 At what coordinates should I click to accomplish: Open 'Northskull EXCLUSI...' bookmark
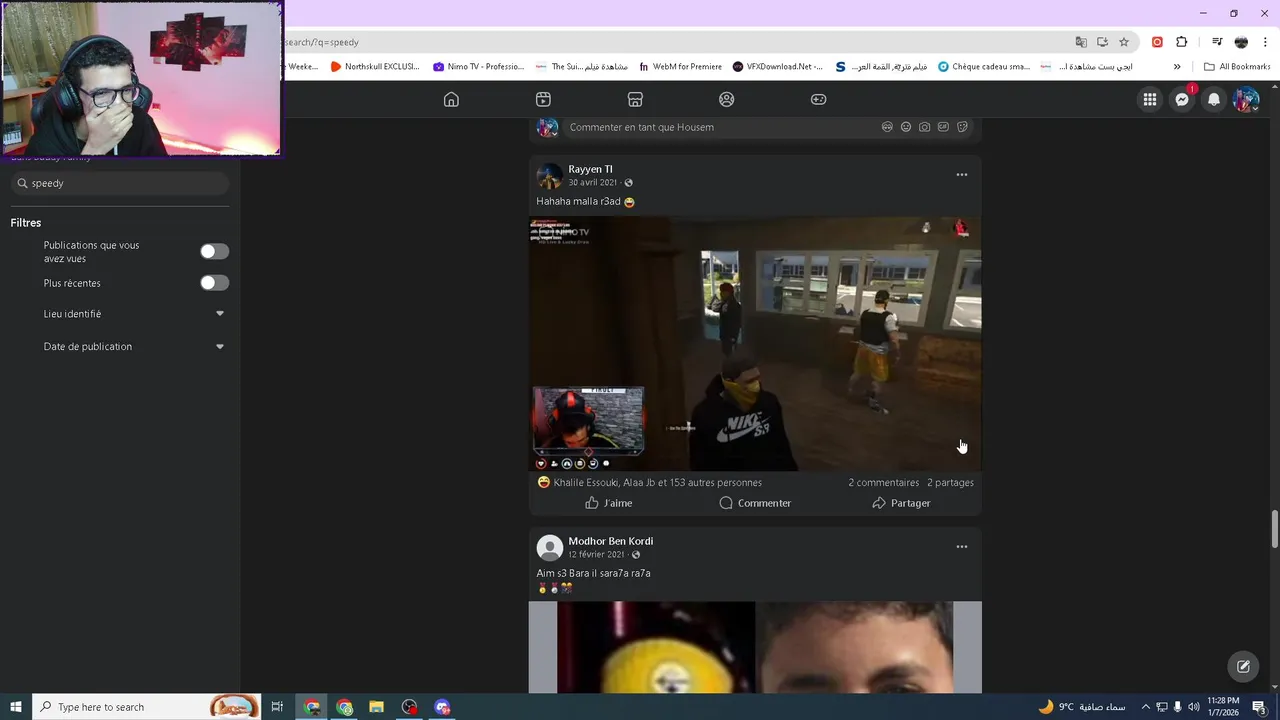coord(375,67)
